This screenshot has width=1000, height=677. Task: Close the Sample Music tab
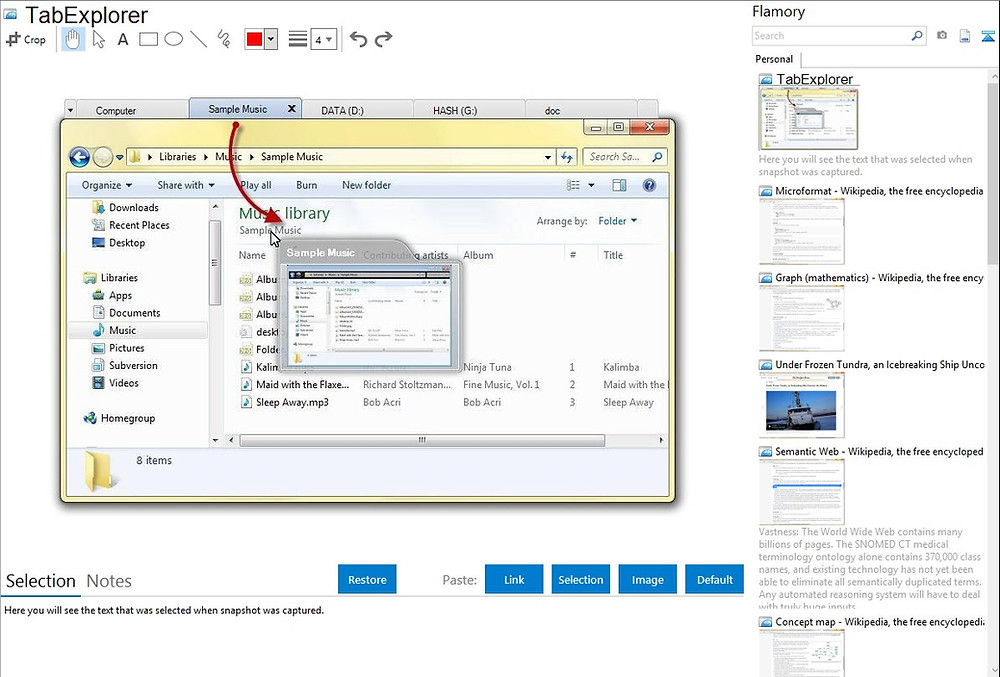(291, 108)
